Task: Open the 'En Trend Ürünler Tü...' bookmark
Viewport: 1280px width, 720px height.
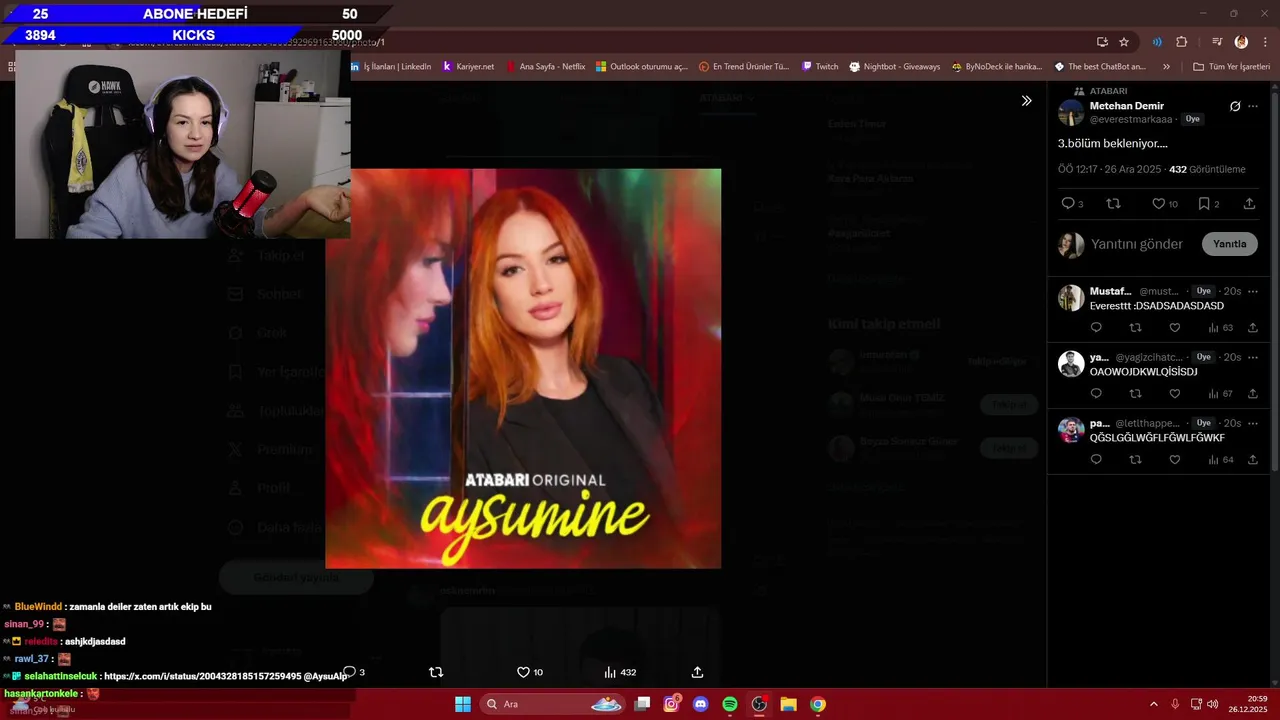Action: pos(744,67)
